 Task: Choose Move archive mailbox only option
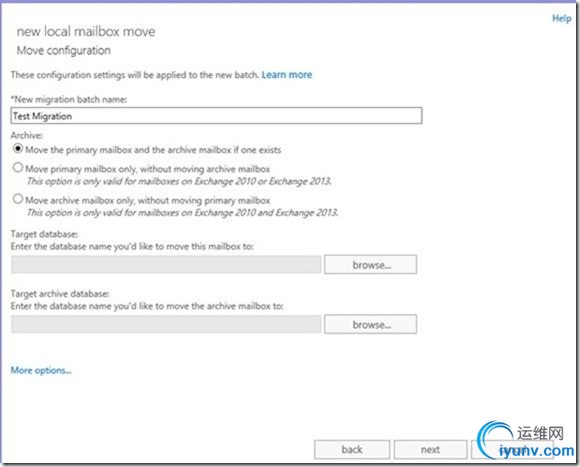click(17, 199)
